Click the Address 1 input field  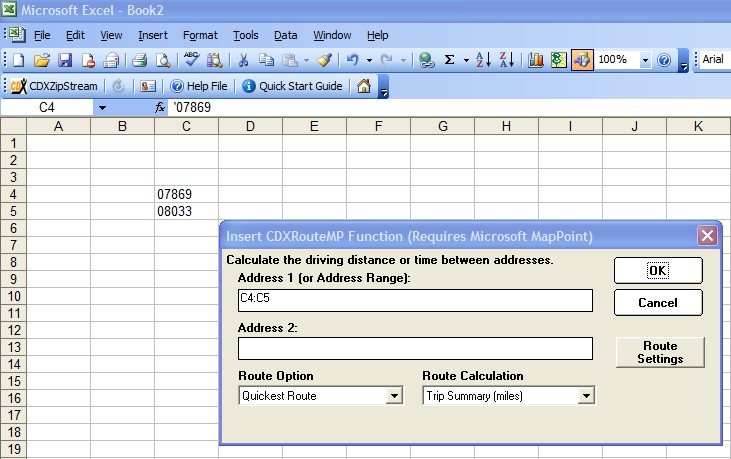(x=415, y=300)
